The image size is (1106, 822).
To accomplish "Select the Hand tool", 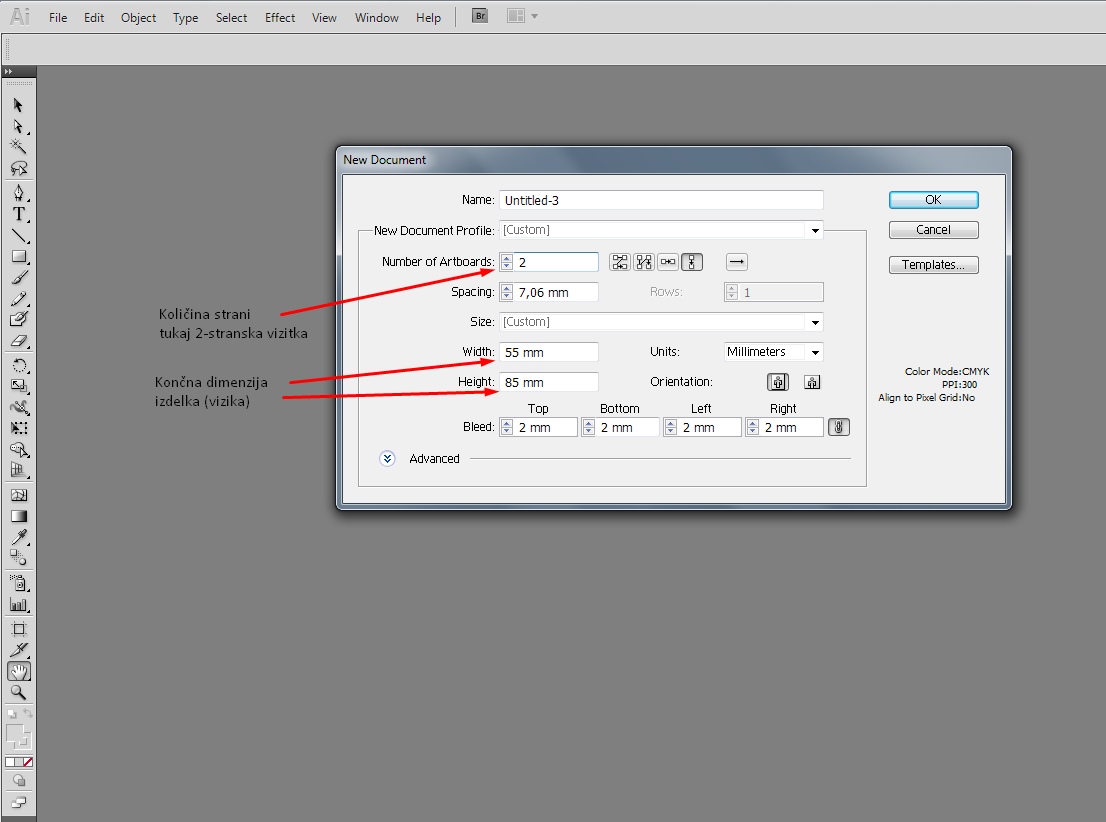I will (18, 672).
